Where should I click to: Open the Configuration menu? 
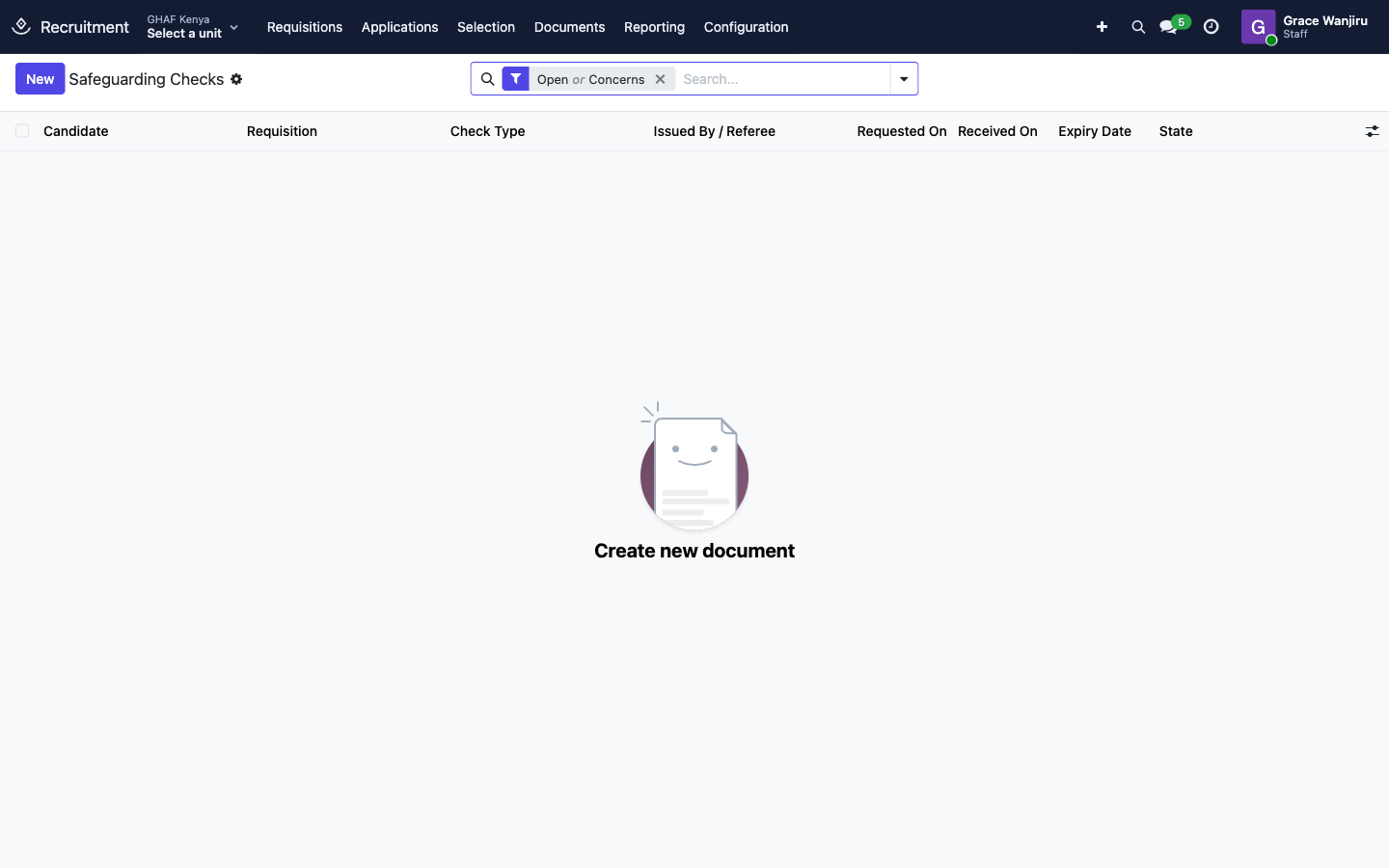pos(746,27)
